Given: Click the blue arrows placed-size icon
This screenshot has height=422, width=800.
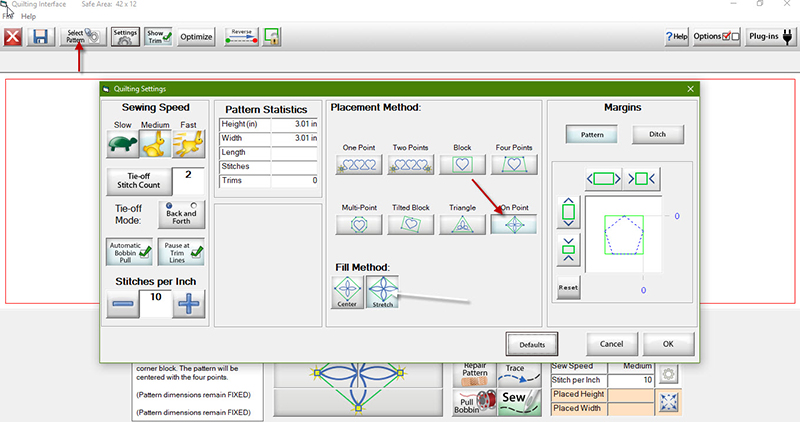Looking at the screenshot, I should pyautogui.click(x=668, y=402).
